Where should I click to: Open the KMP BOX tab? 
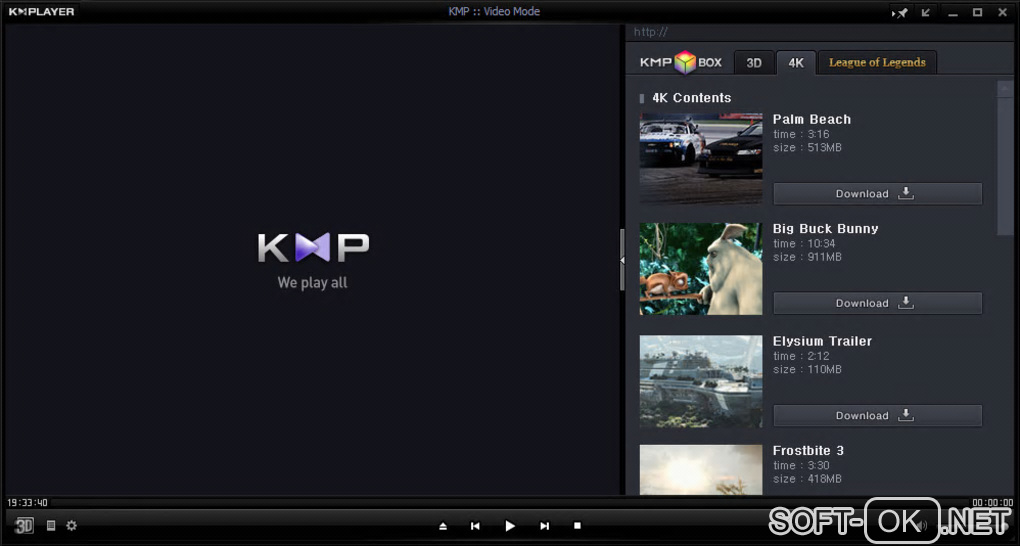tap(680, 62)
